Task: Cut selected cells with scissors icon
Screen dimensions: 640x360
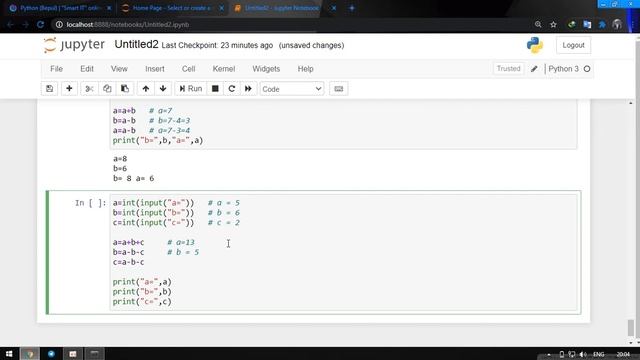Action: (x=89, y=89)
